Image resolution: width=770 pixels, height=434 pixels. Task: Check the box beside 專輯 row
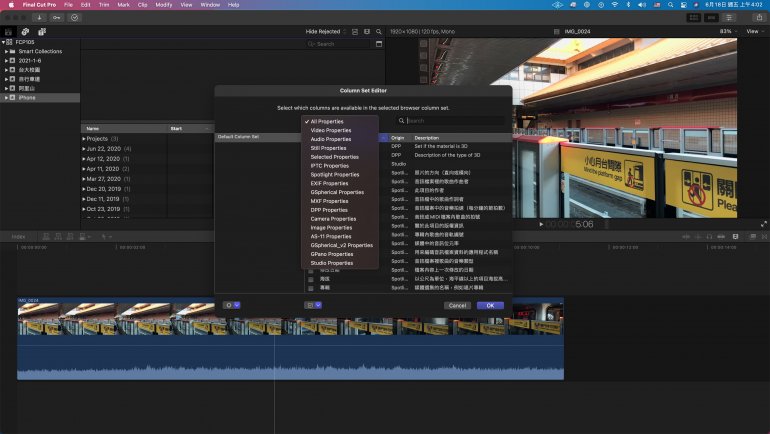coord(311,286)
